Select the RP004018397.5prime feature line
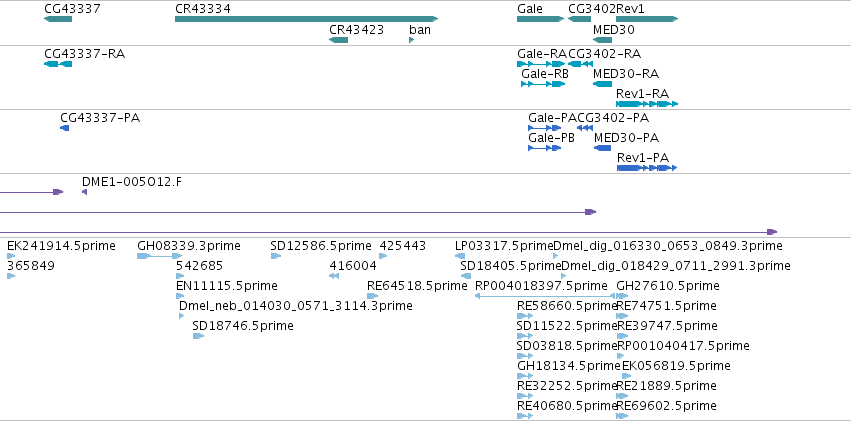The image size is (851, 421). pyautogui.click(x=545, y=296)
